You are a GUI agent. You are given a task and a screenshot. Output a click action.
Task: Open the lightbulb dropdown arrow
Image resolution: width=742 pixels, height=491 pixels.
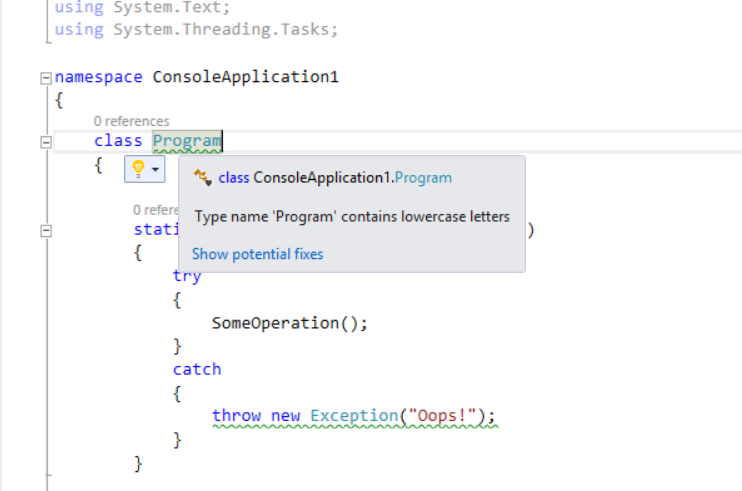click(155, 169)
